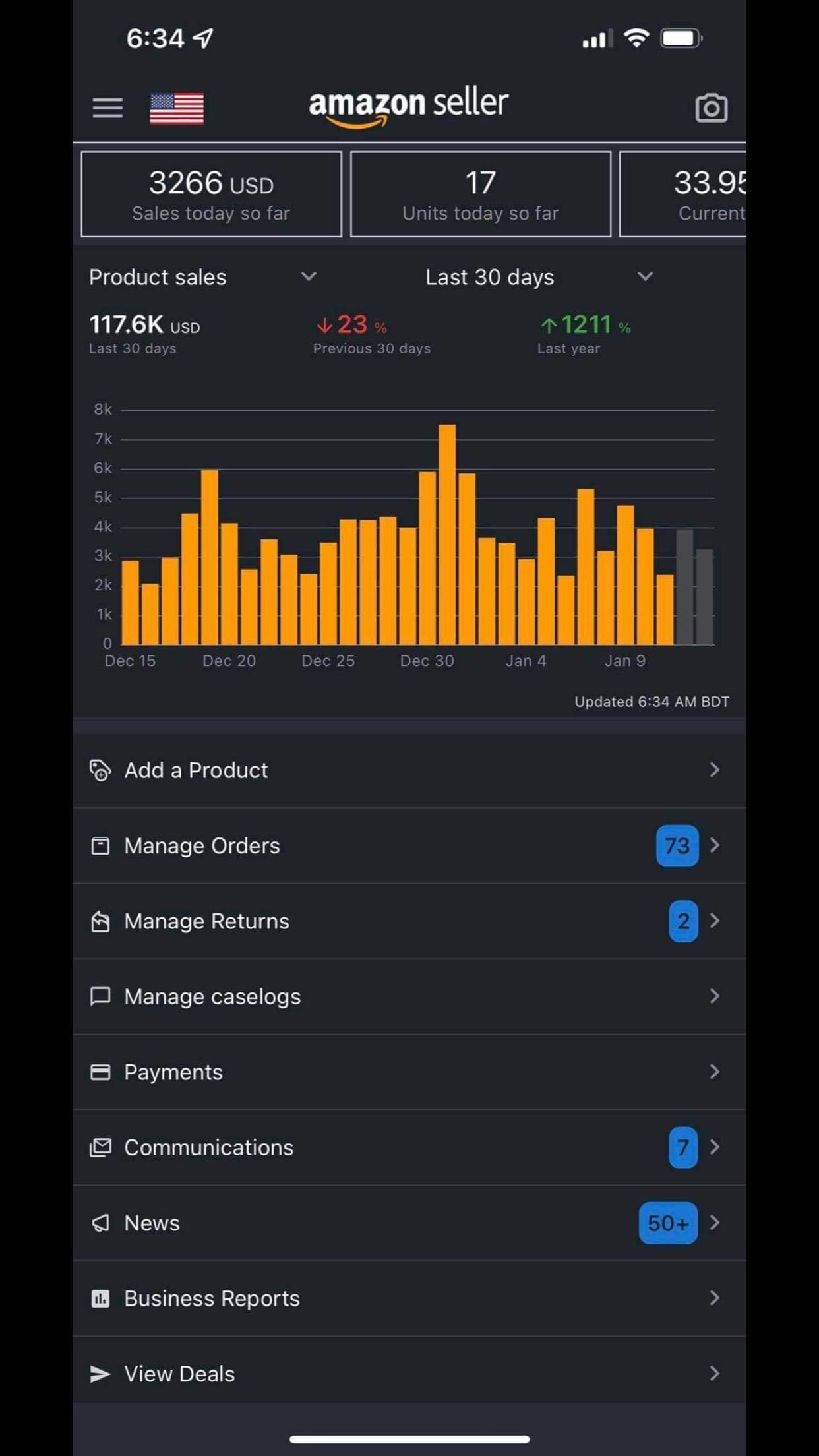Screen dimensions: 819x1456
Task: Tap the Payments card icon
Action: (x=100, y=1072)
